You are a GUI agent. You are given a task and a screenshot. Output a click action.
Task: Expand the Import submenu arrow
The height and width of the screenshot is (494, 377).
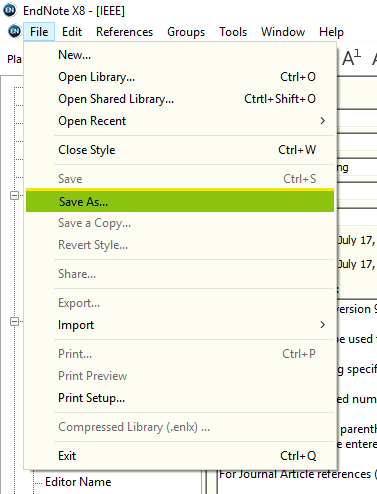tap(322, 325)
